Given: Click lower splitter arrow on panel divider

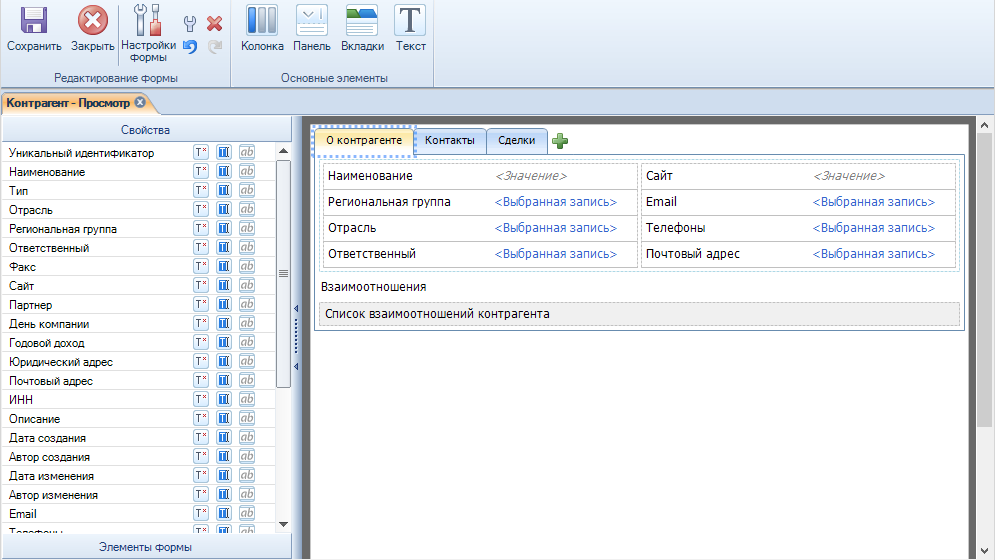Looking at the screenshot, I should pos(296,366).
